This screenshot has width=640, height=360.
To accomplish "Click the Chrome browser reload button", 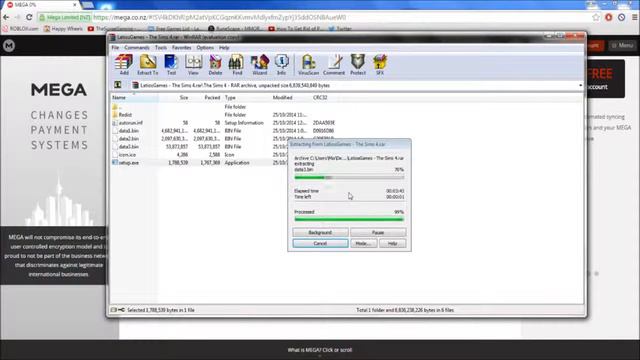I will 29,17.
